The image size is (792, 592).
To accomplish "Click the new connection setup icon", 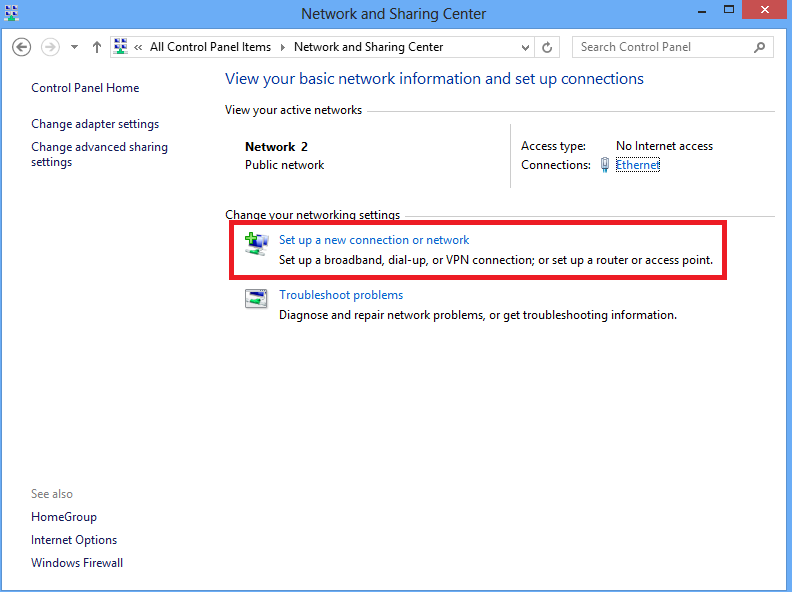I will (x=257, y=241).
